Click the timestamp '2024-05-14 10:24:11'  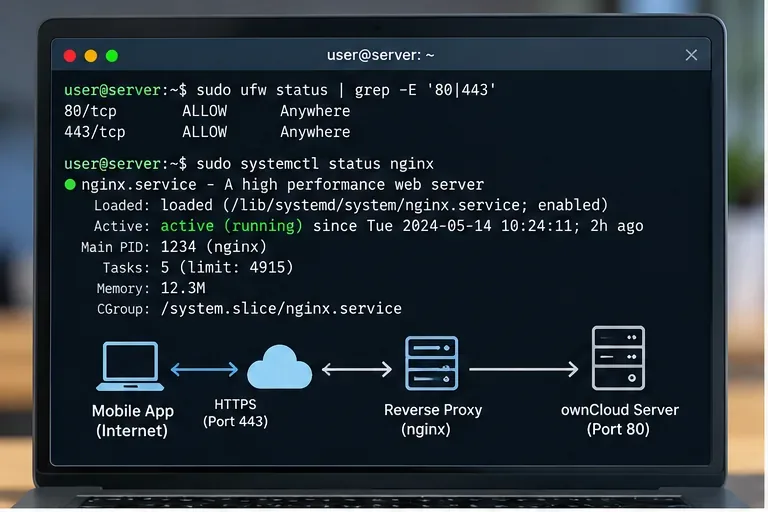click(487, 226)
